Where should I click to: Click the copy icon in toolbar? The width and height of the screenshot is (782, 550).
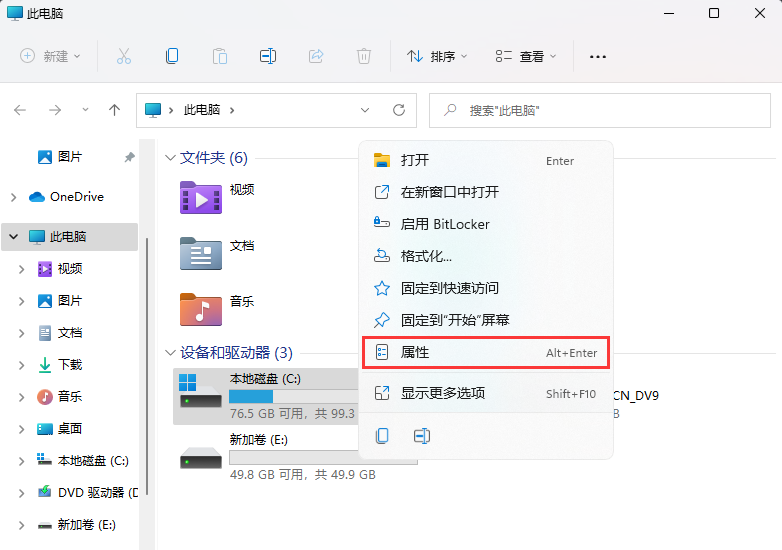click(x=172, y=56)
